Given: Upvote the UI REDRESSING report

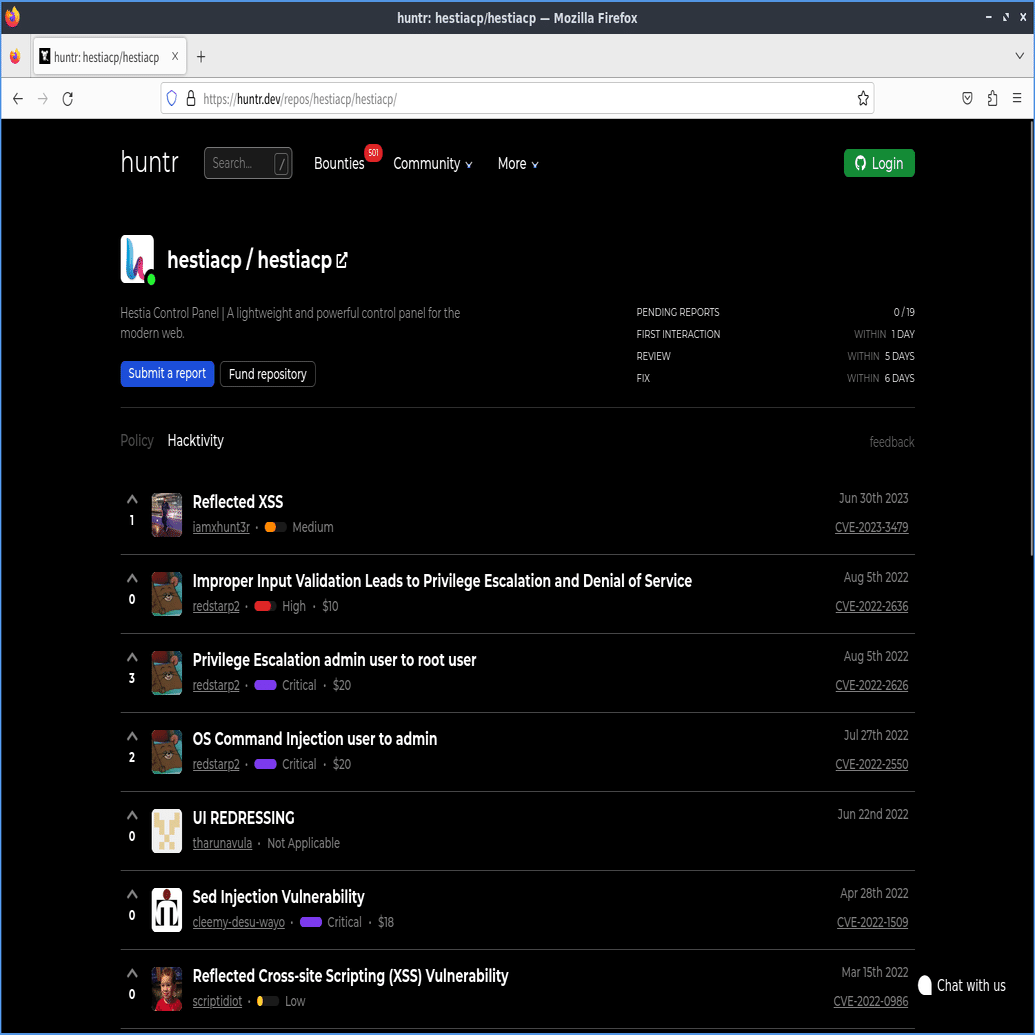Looking at the screenshot, I should click(132, 815).
